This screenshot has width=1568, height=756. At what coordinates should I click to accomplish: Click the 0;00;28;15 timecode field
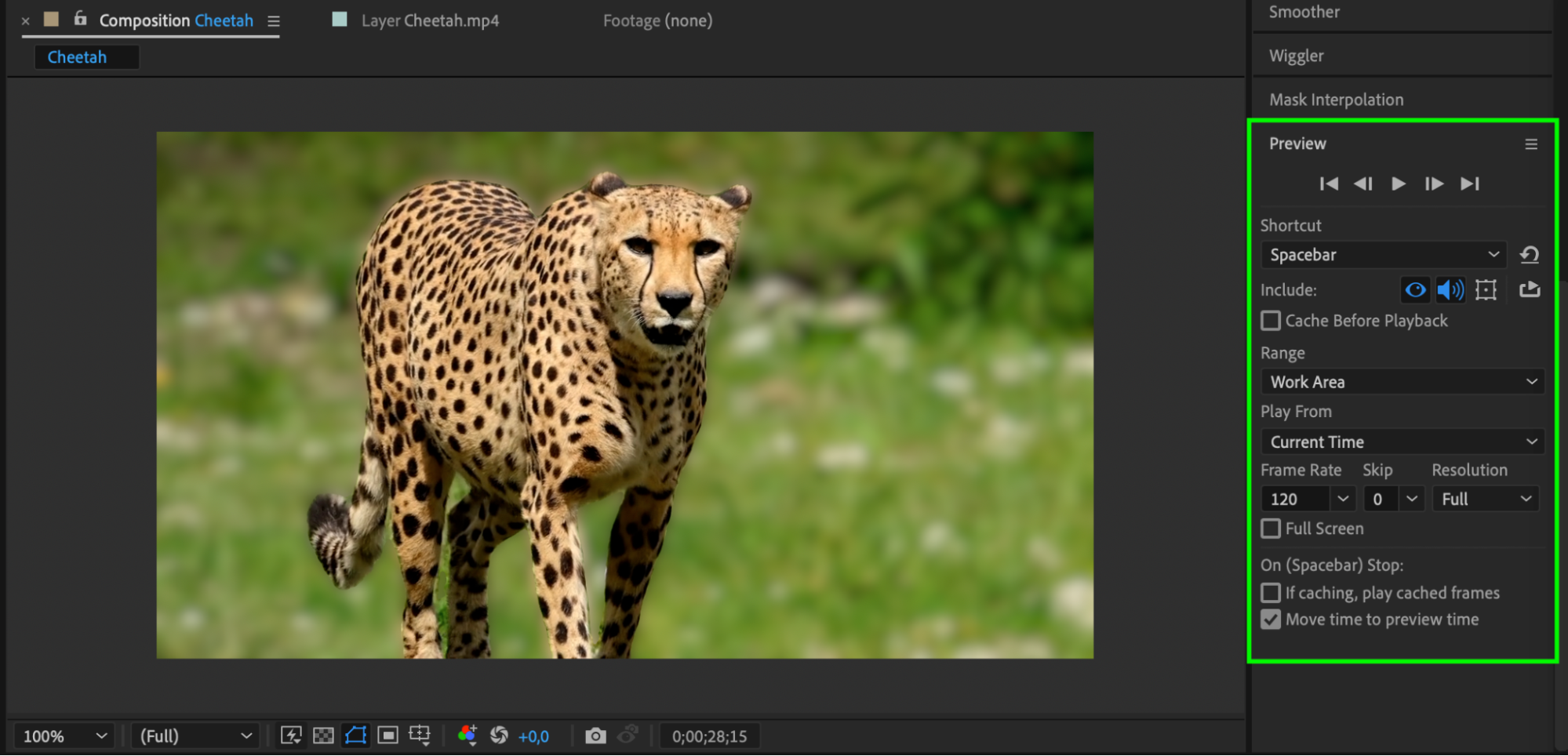709,736
